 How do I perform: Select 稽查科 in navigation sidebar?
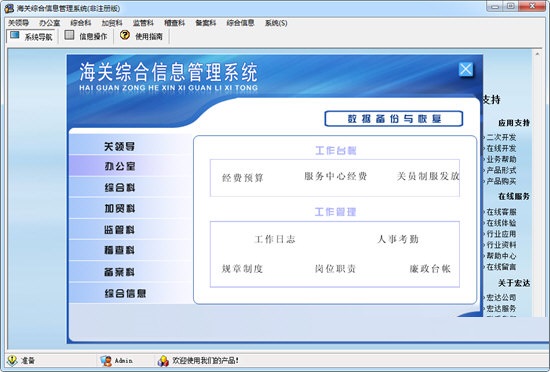(120, 250)
